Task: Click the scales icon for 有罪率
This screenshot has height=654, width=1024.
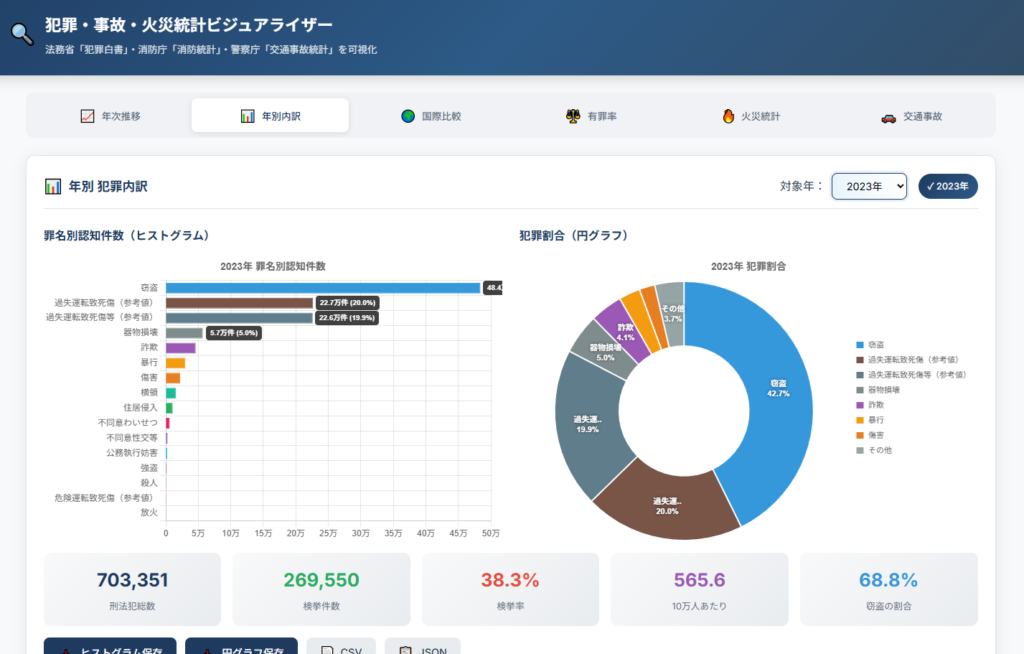Action: pyautogui.click(x=573, y=116)
